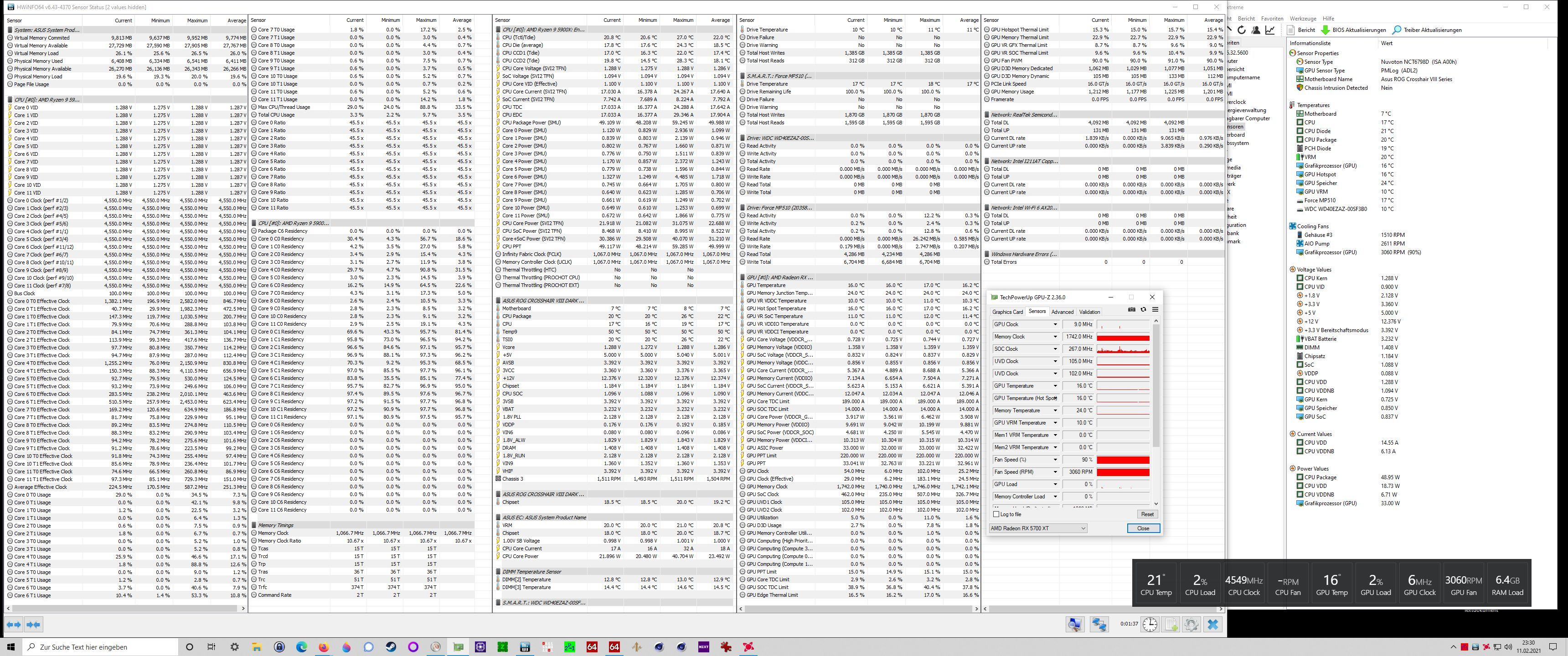Enable GPU-Z Log to file checkbox
The image size is (1568, 656).
996,514
